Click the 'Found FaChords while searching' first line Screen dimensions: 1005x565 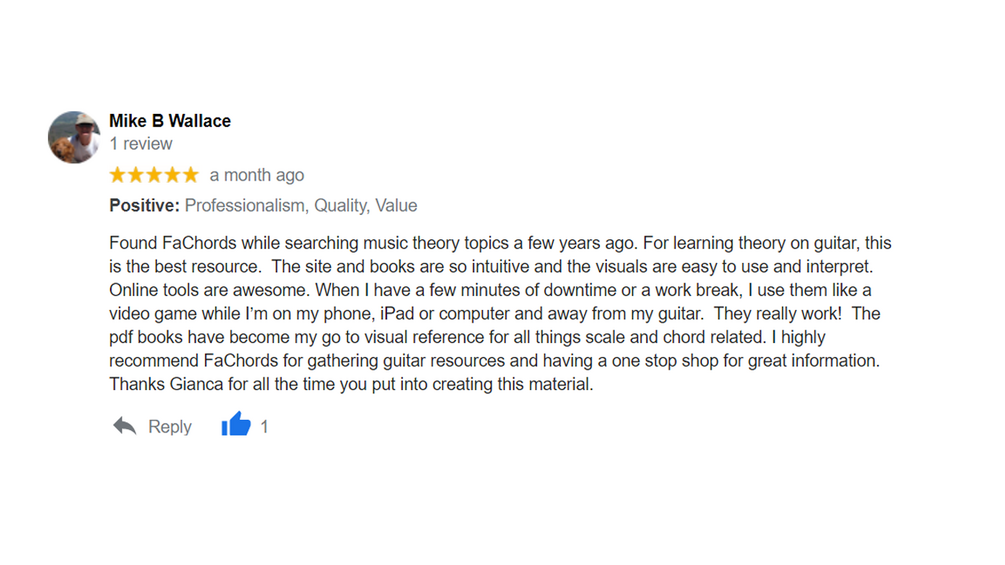[x=500, y=243]
